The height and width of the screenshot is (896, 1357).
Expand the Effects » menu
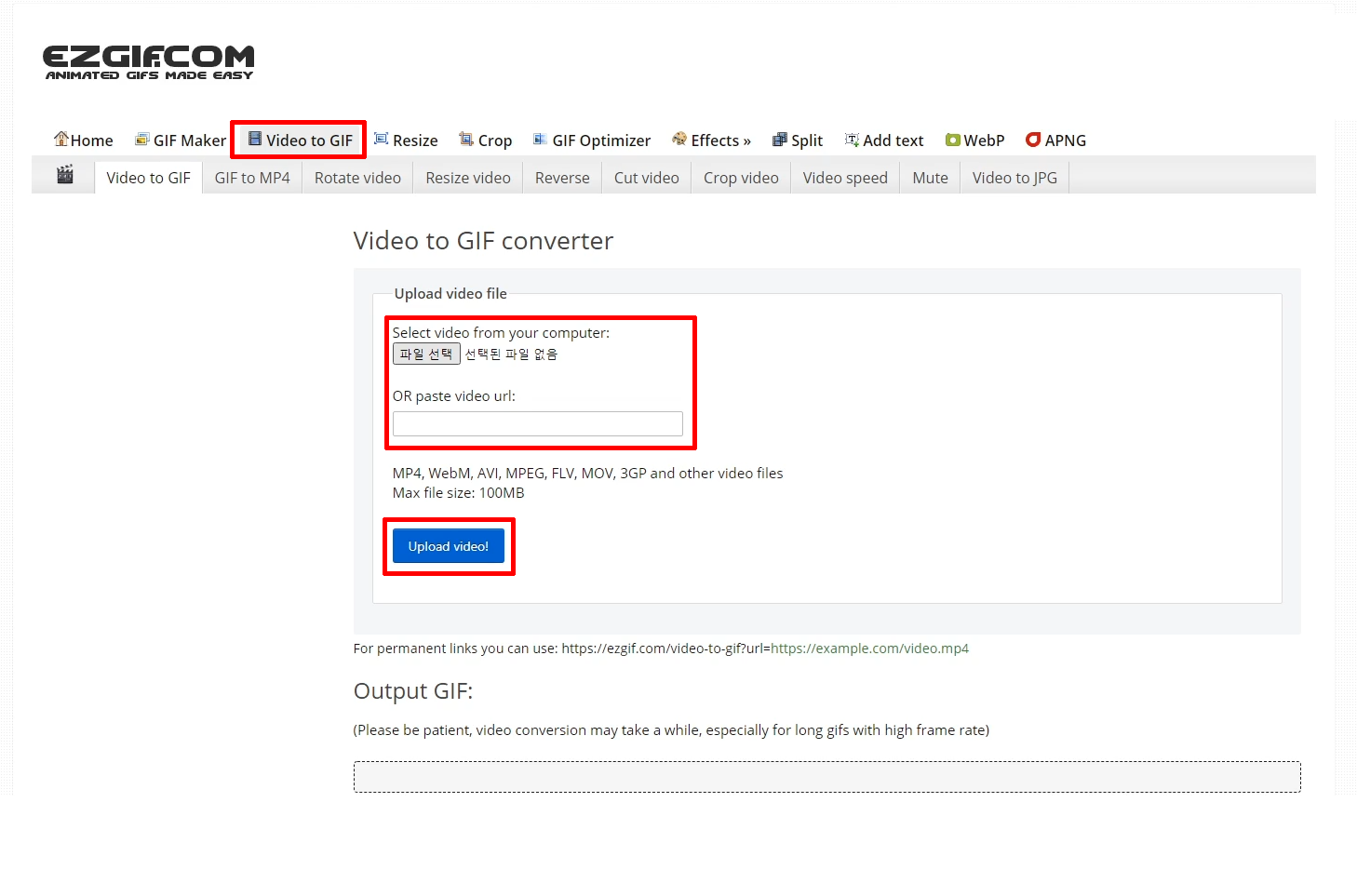point(712,140)
